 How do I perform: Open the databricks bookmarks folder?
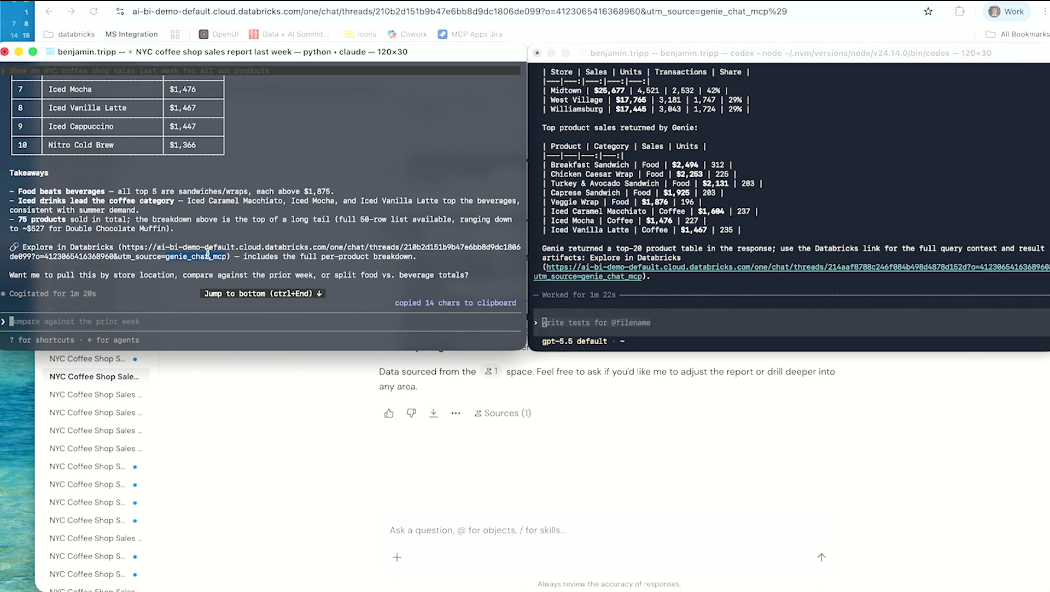click(x=69, y=34)
